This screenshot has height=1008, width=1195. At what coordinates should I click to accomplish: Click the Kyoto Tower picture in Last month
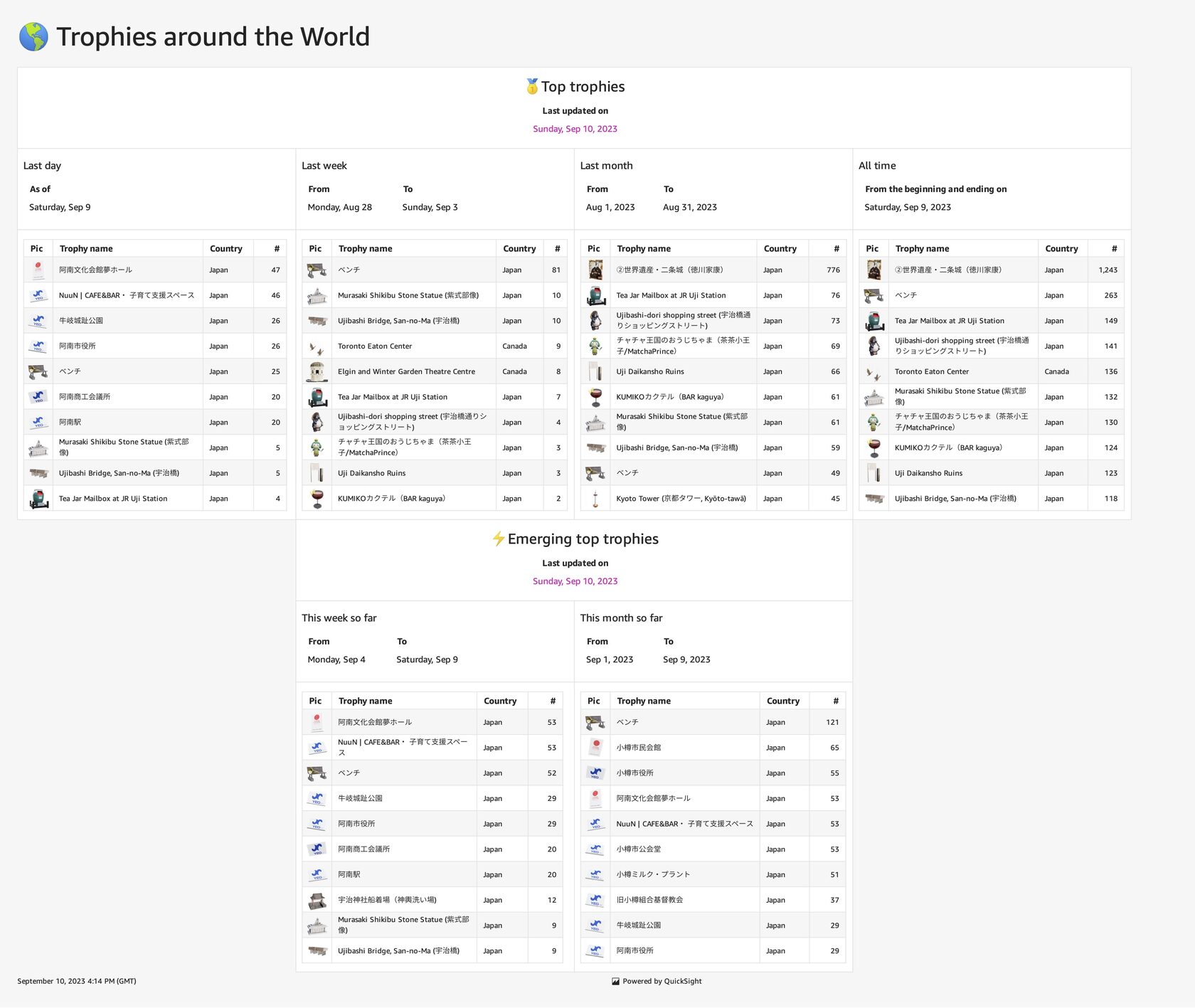point(595,498)
